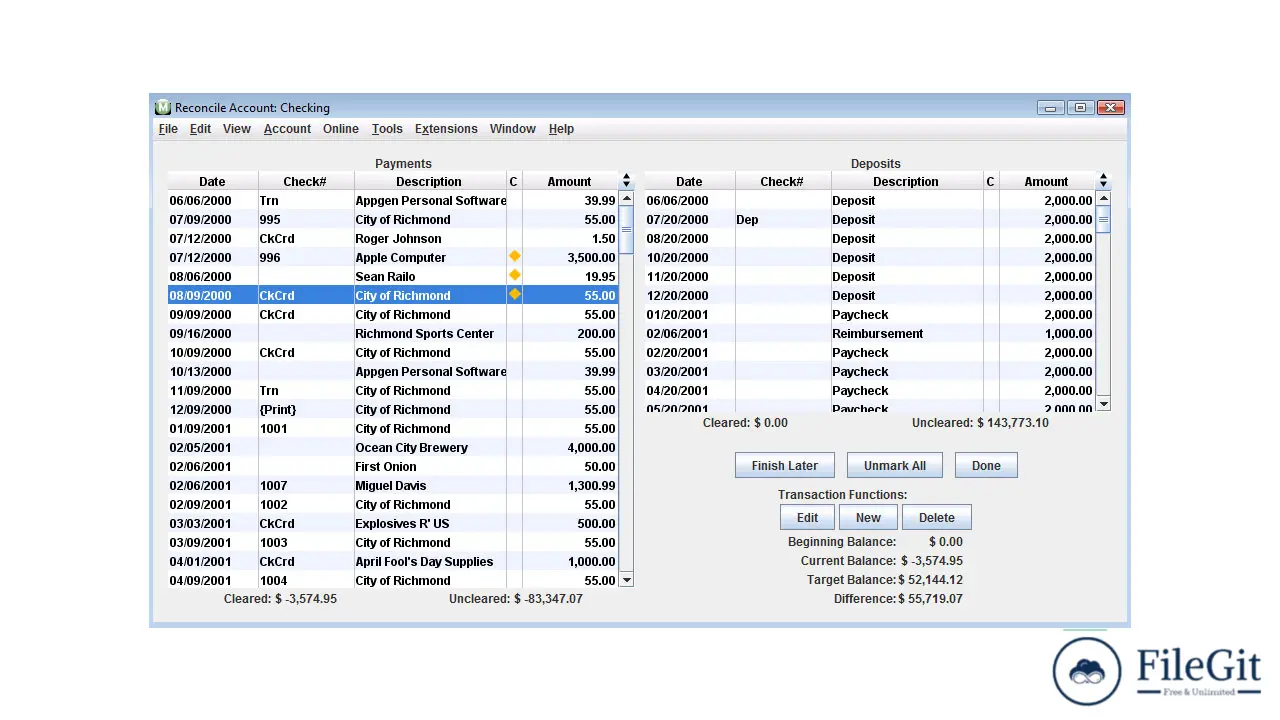Click Deposits scrollbar down arrow
This screenshot has height=720, width=1280.
(x=1104, y=403)
